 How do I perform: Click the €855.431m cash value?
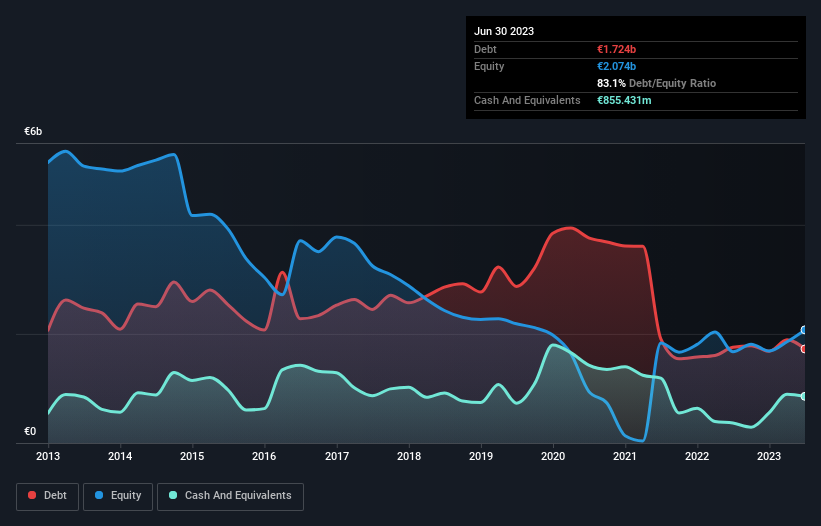tap(624, 100)
